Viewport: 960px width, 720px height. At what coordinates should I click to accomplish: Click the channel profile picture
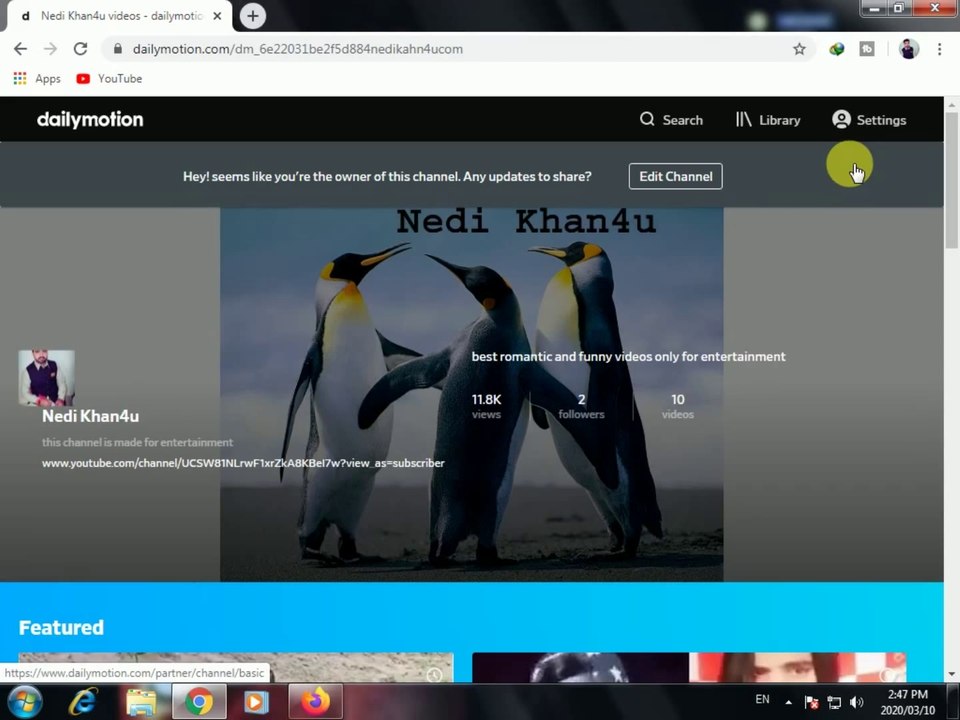pyautogui.click(x=47, y=378)
